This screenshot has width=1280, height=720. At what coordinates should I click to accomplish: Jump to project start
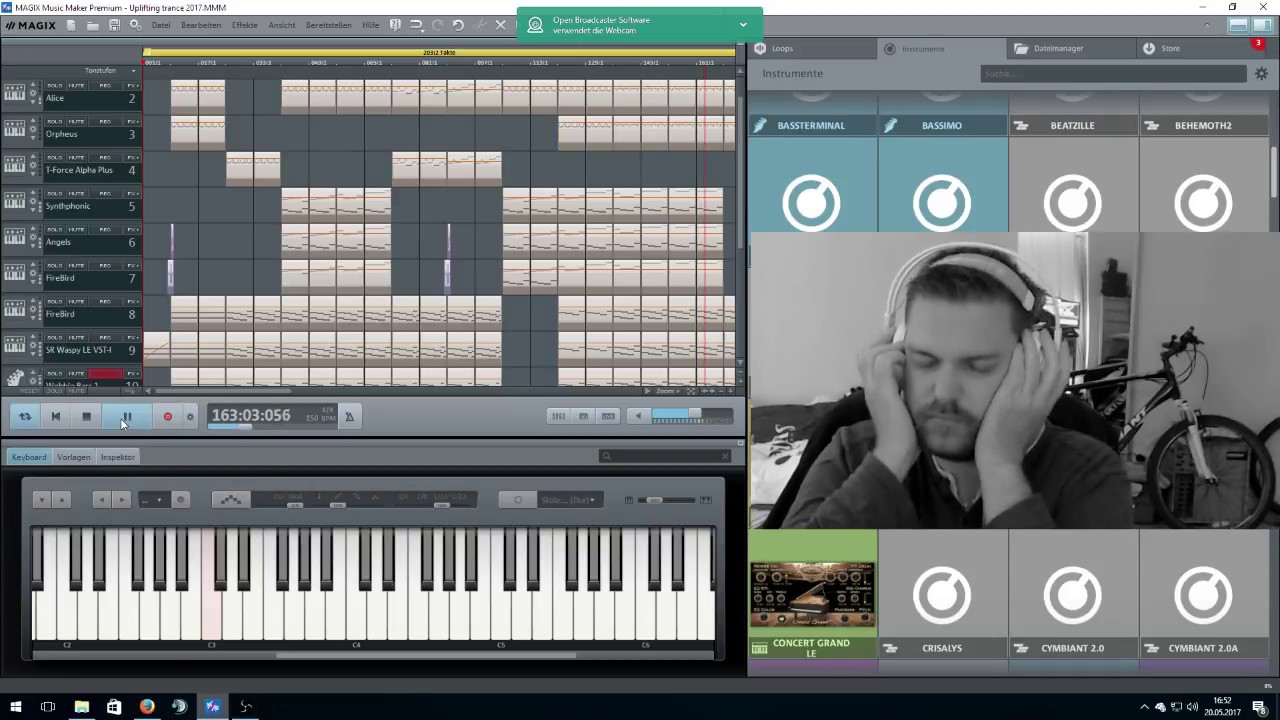point(56,417)
